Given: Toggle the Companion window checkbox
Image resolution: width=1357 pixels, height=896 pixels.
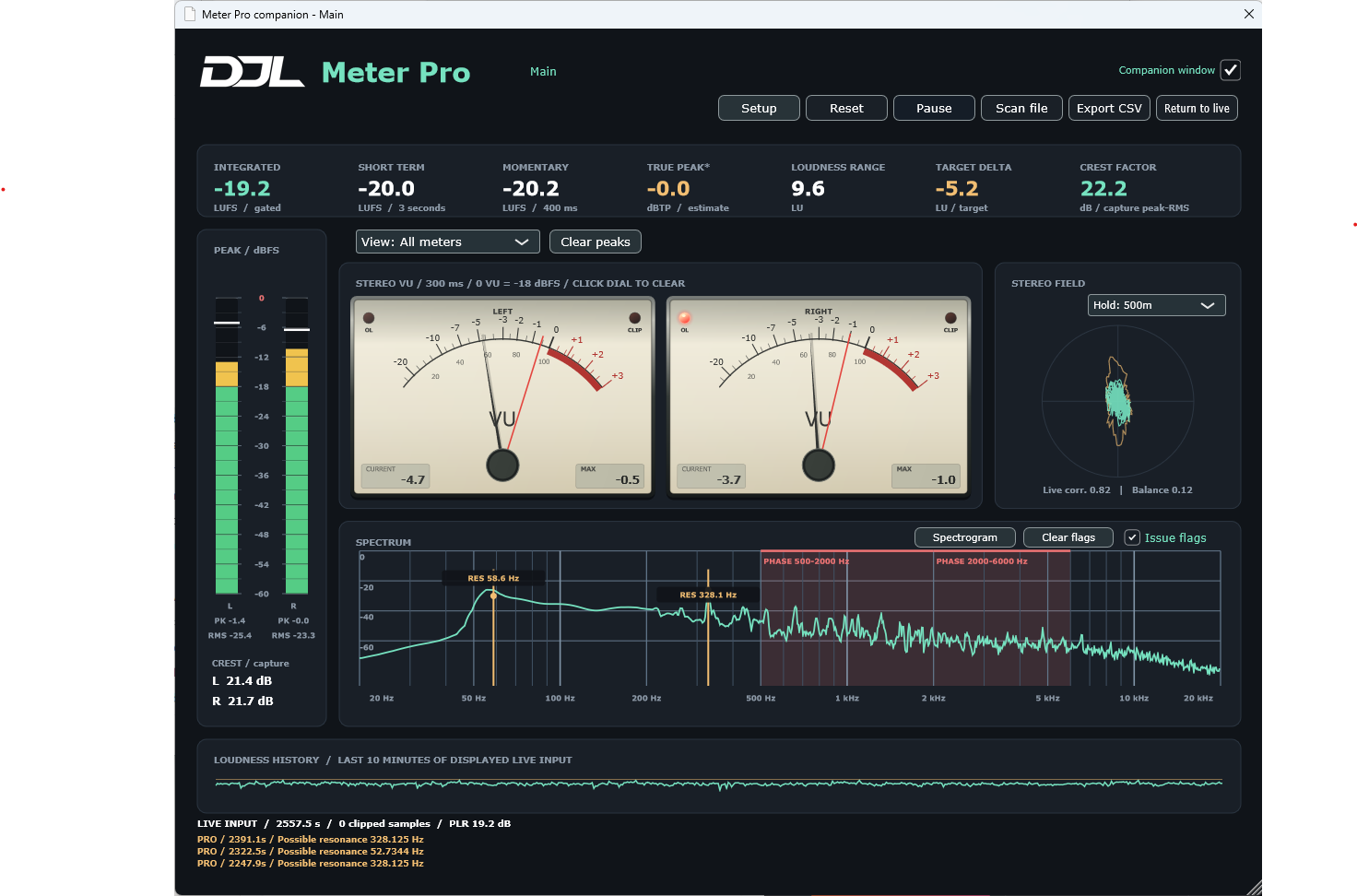Looking at the screenshot, I should coord(1231,70).
